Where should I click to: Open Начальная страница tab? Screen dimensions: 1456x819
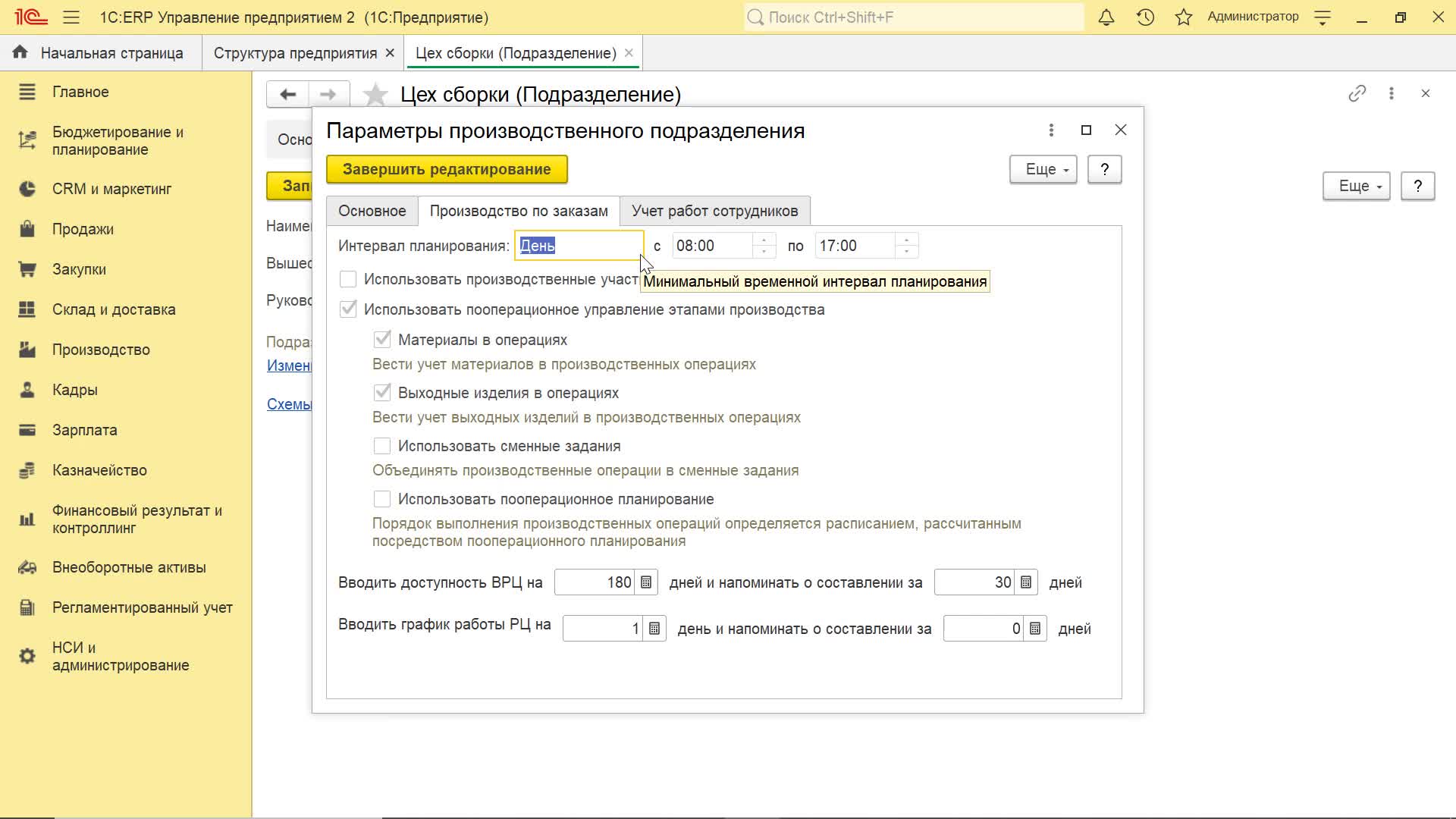pos(101,53)
